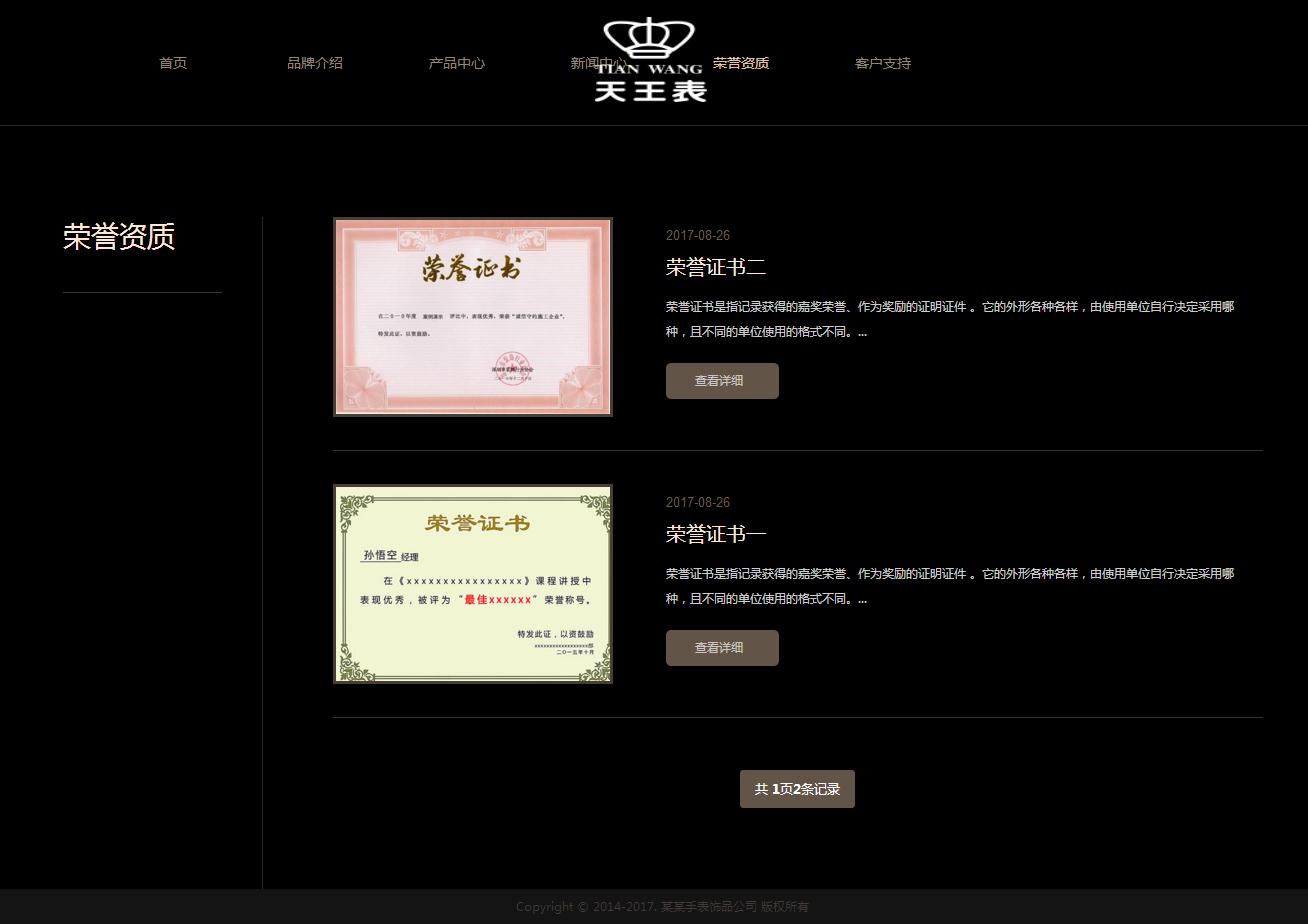Click the 荣誉资质 heading in the left sidebar
Viewport: 1308px width, 924px height.
(x=119, y=237)
